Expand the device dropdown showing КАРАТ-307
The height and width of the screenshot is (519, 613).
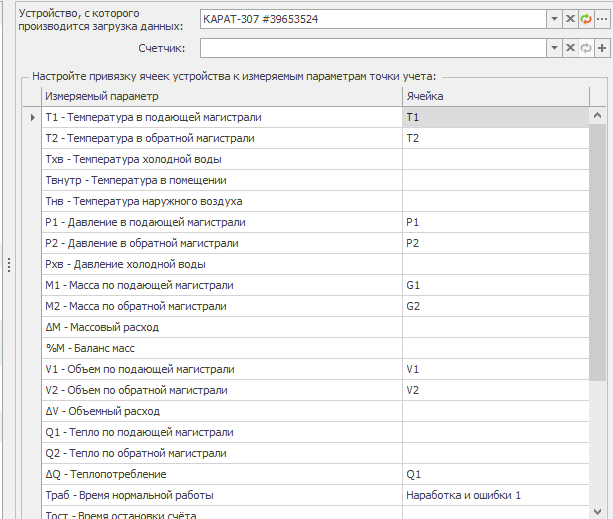(x=554, y=19)
